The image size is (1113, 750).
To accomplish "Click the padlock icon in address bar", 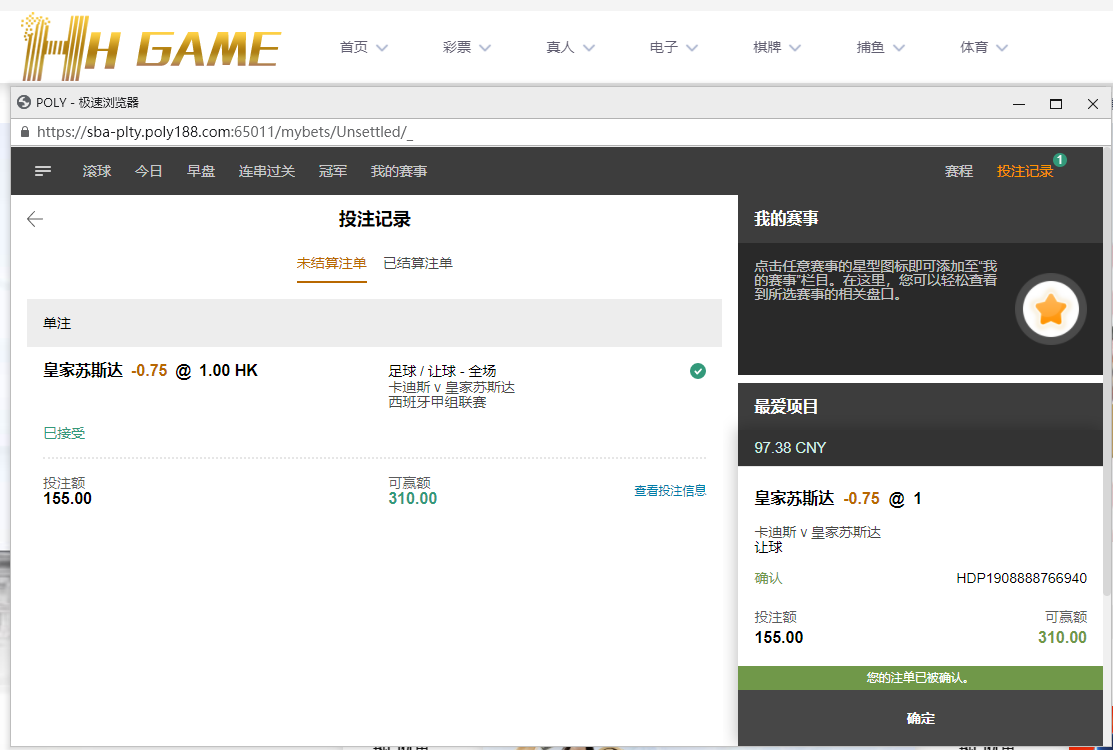I will tap(24, 132).
